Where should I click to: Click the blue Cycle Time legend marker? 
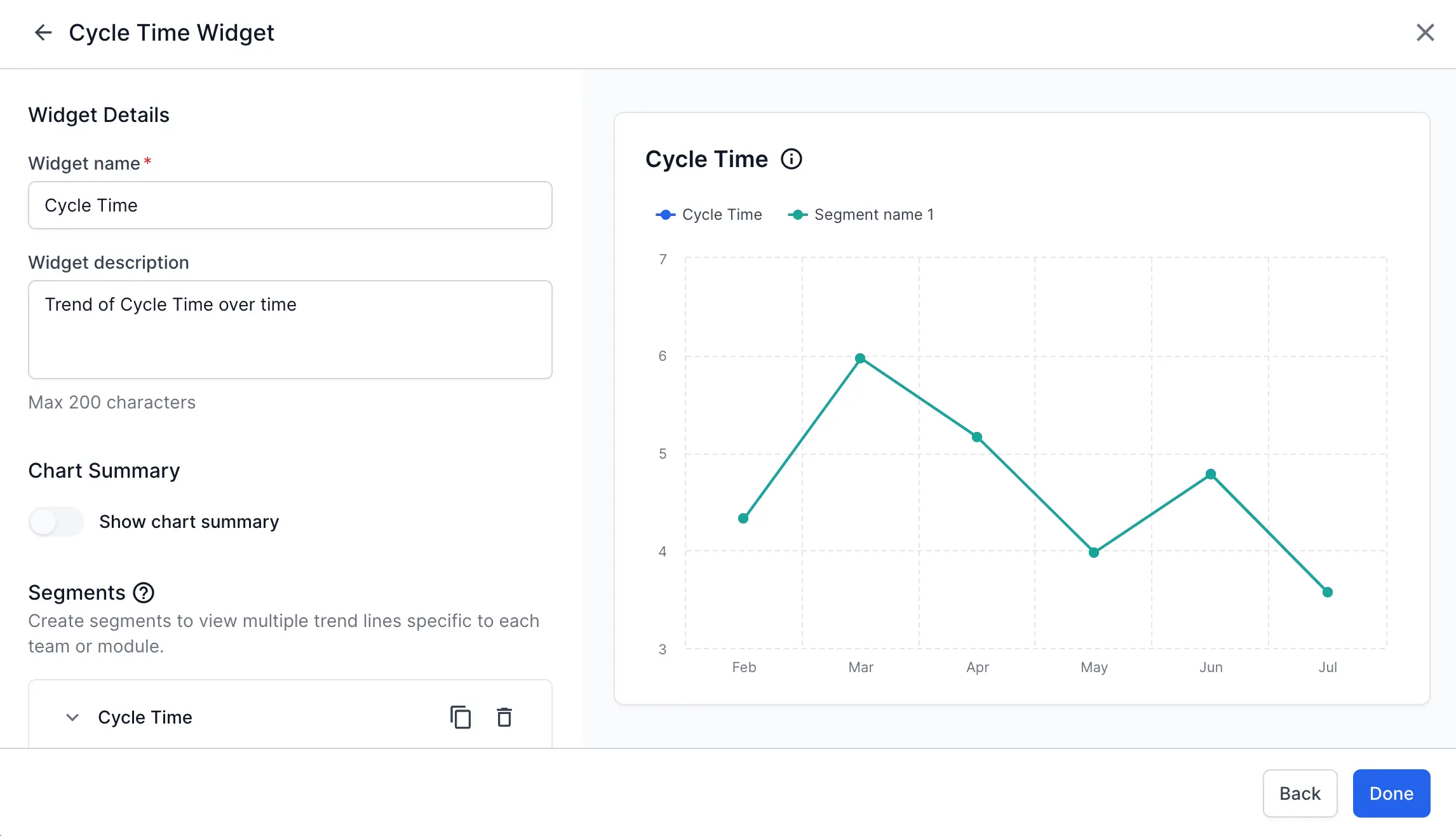click(665, 215)
